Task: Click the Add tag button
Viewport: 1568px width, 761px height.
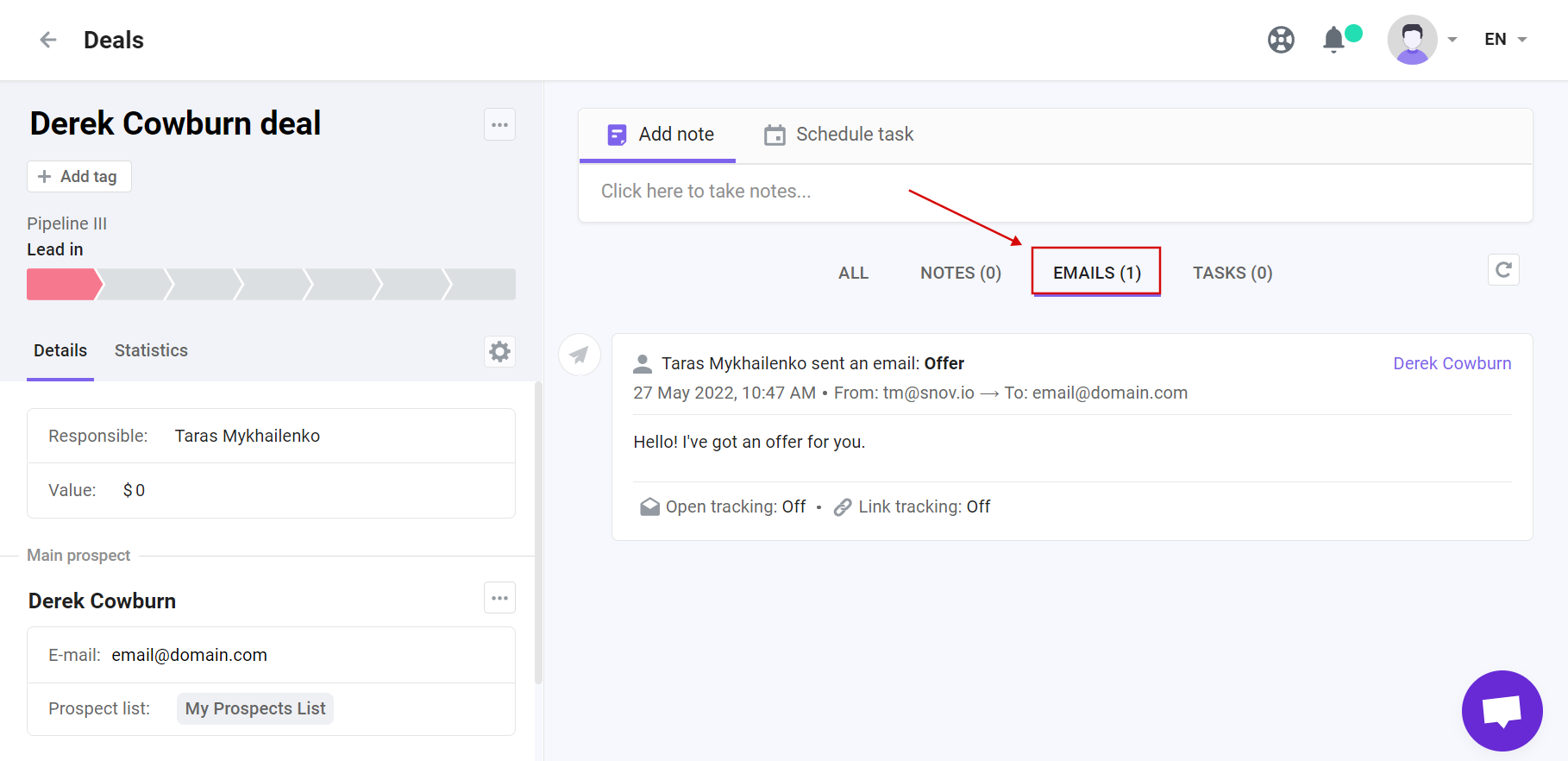Action: pyautogui.click(x=78, y=176)
